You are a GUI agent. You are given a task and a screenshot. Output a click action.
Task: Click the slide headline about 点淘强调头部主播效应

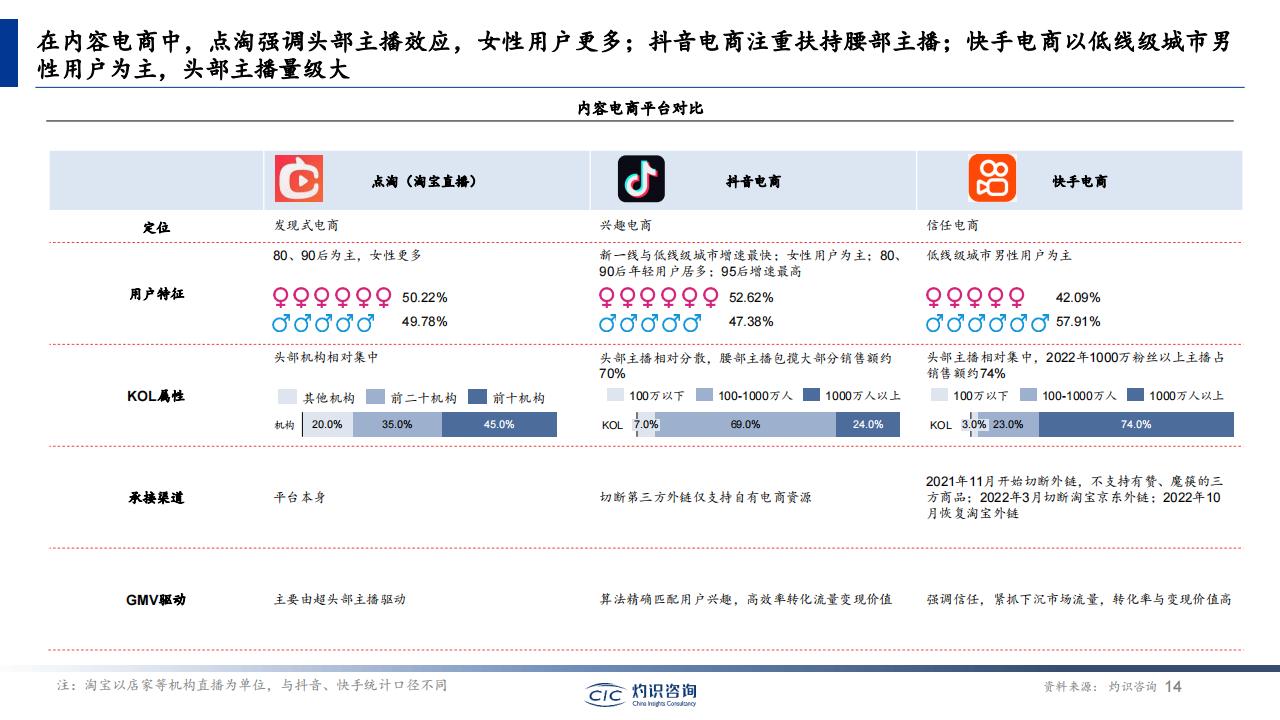pos(634,56)
